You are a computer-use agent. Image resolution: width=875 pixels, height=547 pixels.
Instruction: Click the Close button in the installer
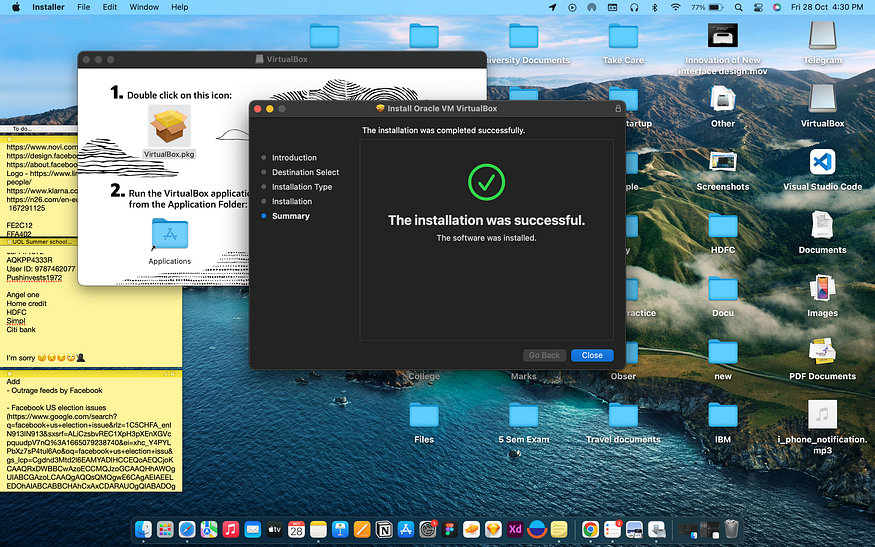click(592, 355)
